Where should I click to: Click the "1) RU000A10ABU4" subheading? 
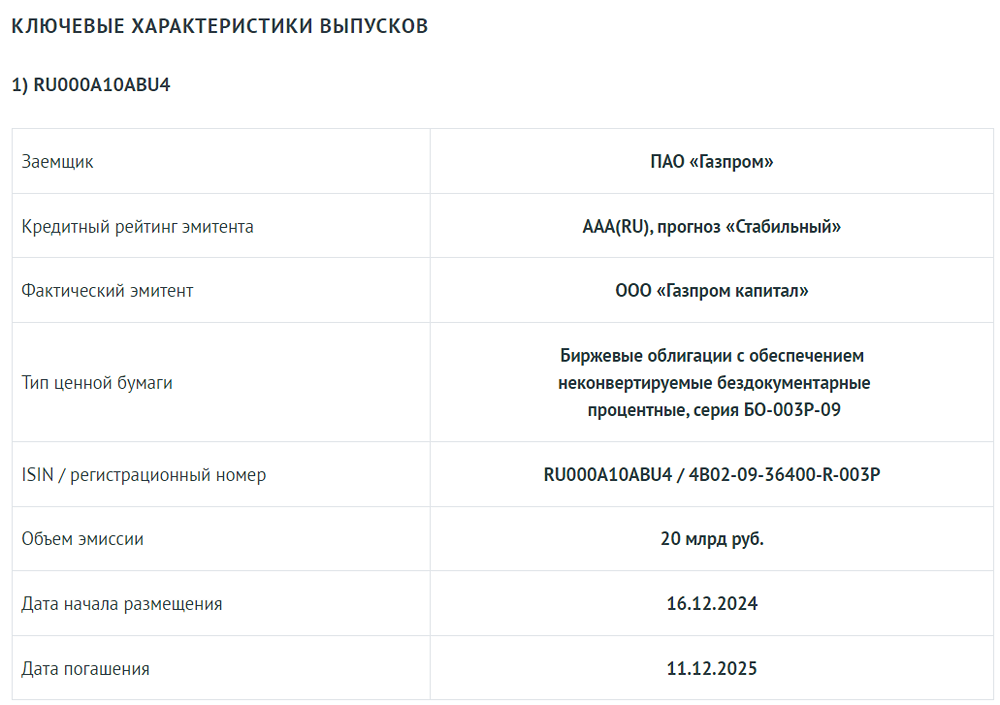(91, 85)
